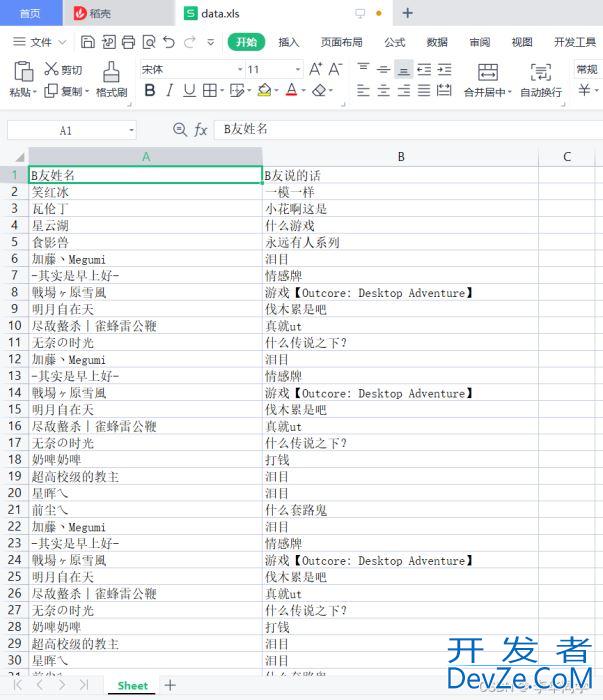Align text left
The image size is (603, 700).
click(x=363, y=91)
